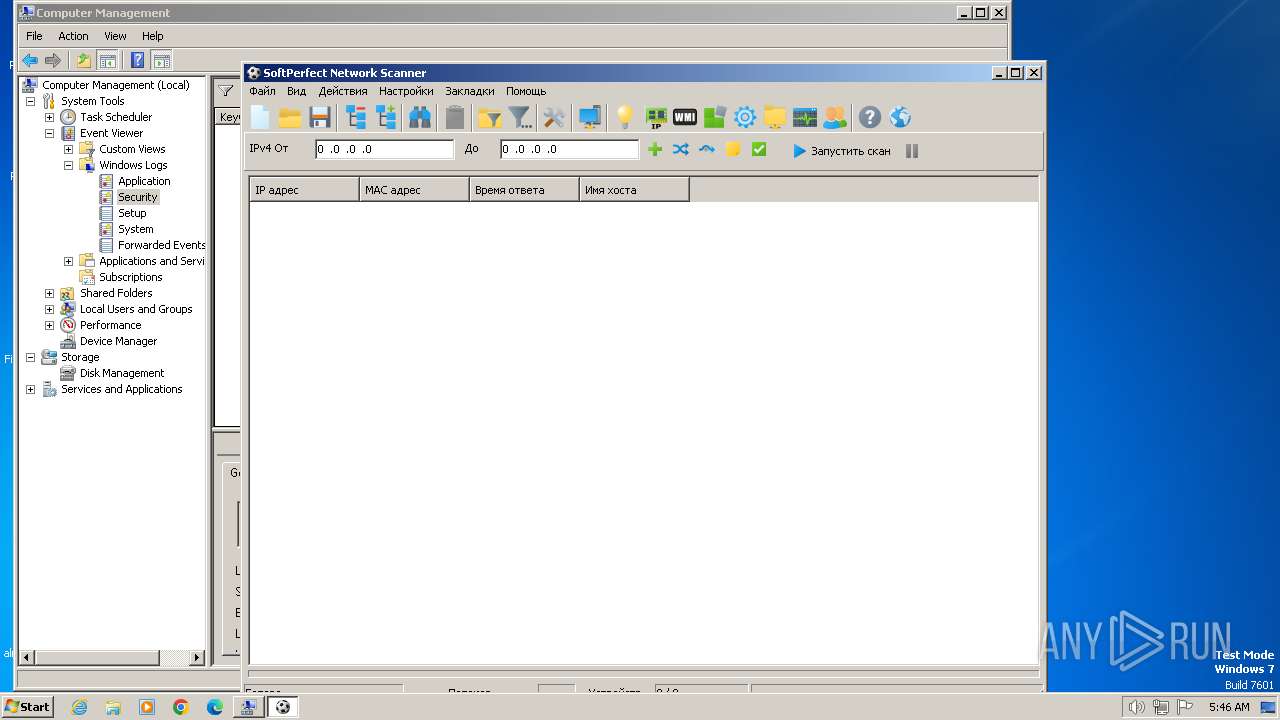Click the pulse monitor icon
Image resolution: width=1280 pixels, height=720 pixels.
(x=805, y=118)
